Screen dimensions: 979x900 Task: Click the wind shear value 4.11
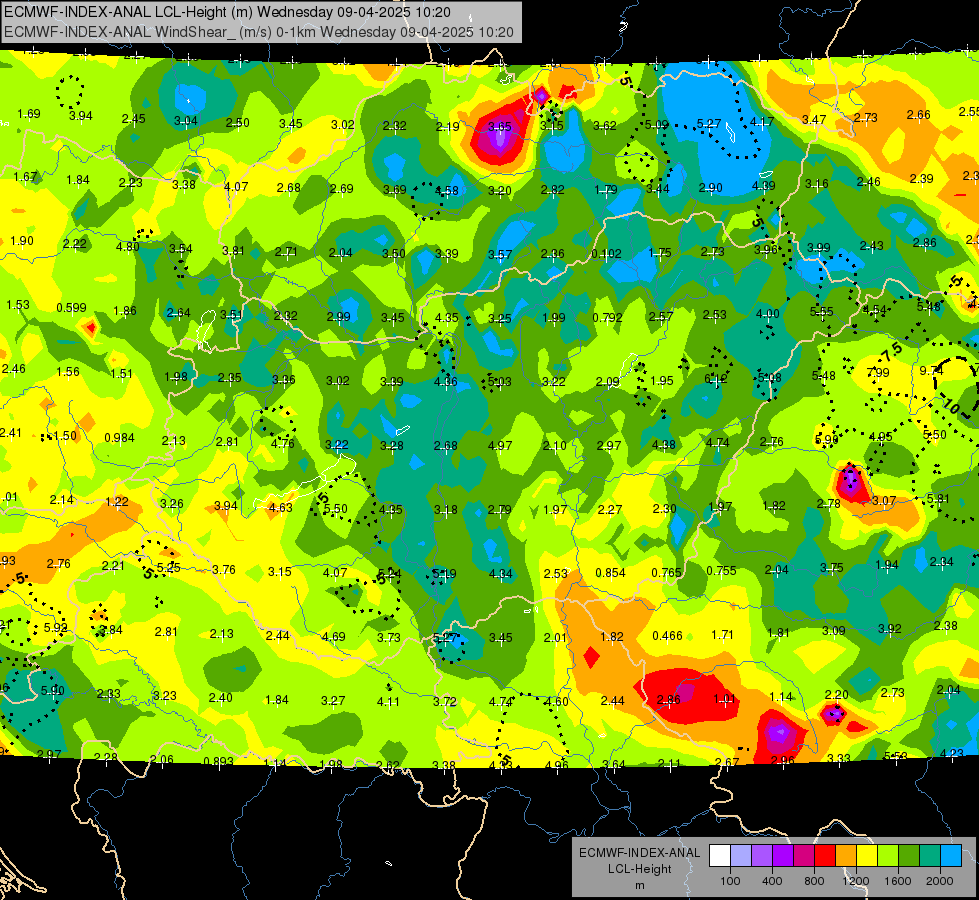click(388, 702)
